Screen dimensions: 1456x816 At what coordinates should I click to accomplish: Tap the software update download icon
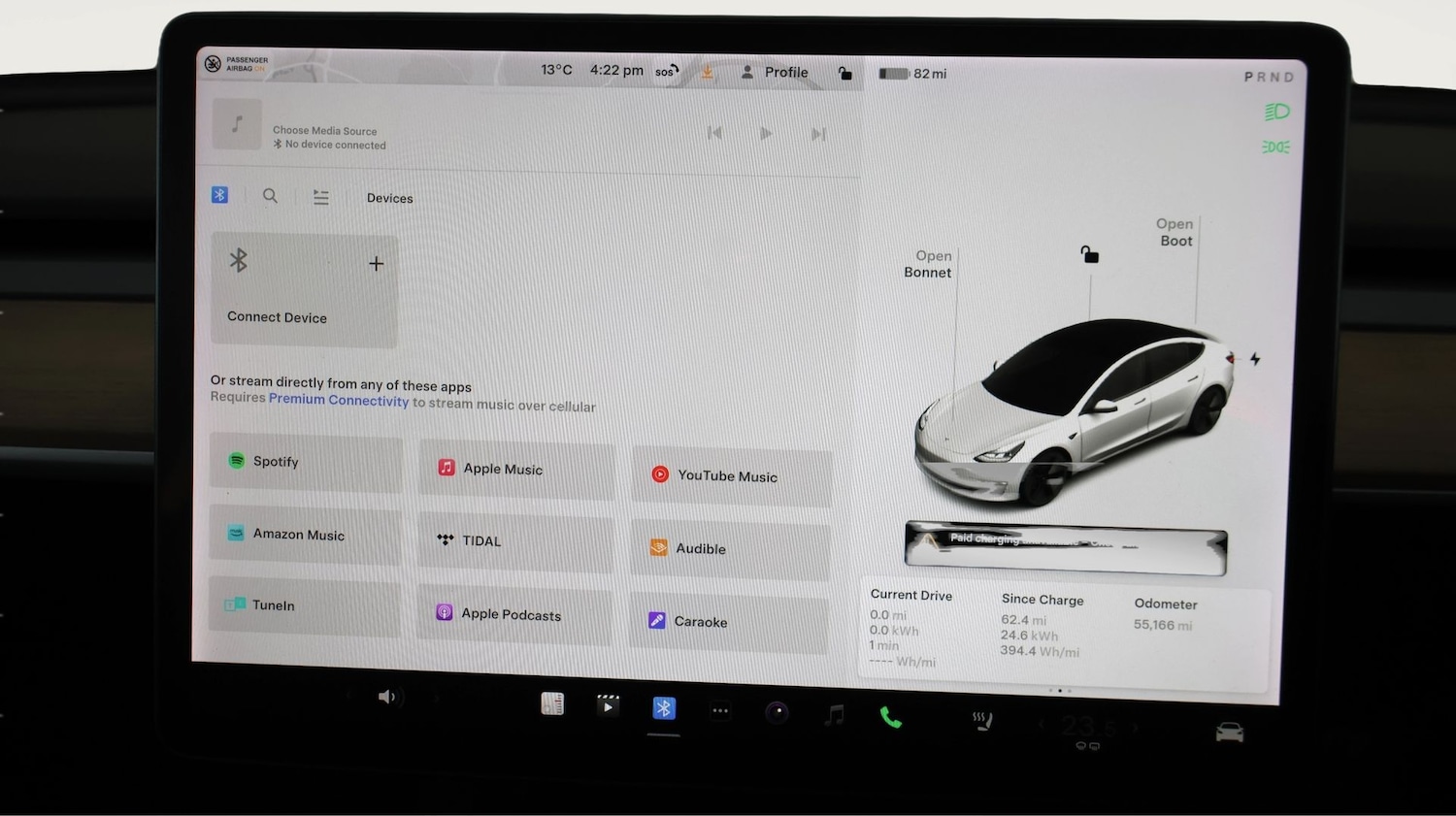tap(708, 72)
